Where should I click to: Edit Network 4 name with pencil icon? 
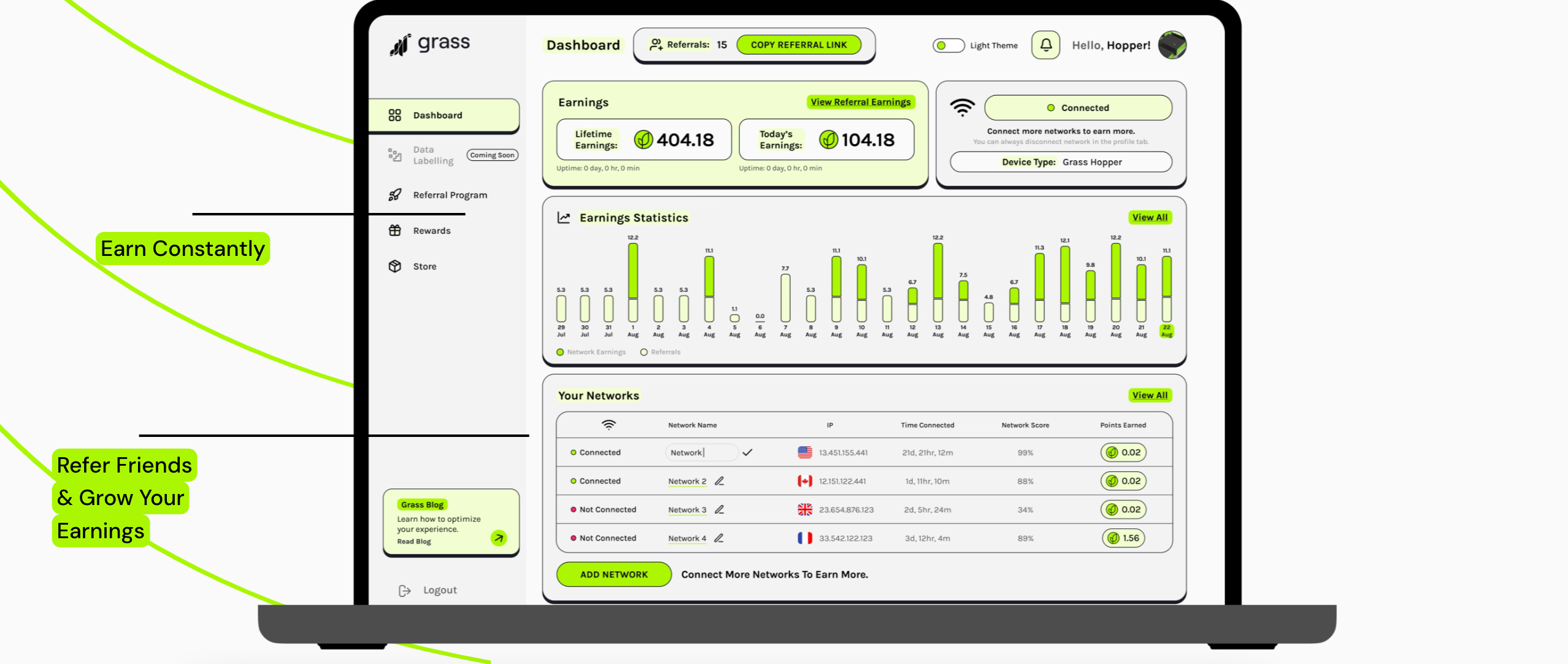tap(719, 538)
